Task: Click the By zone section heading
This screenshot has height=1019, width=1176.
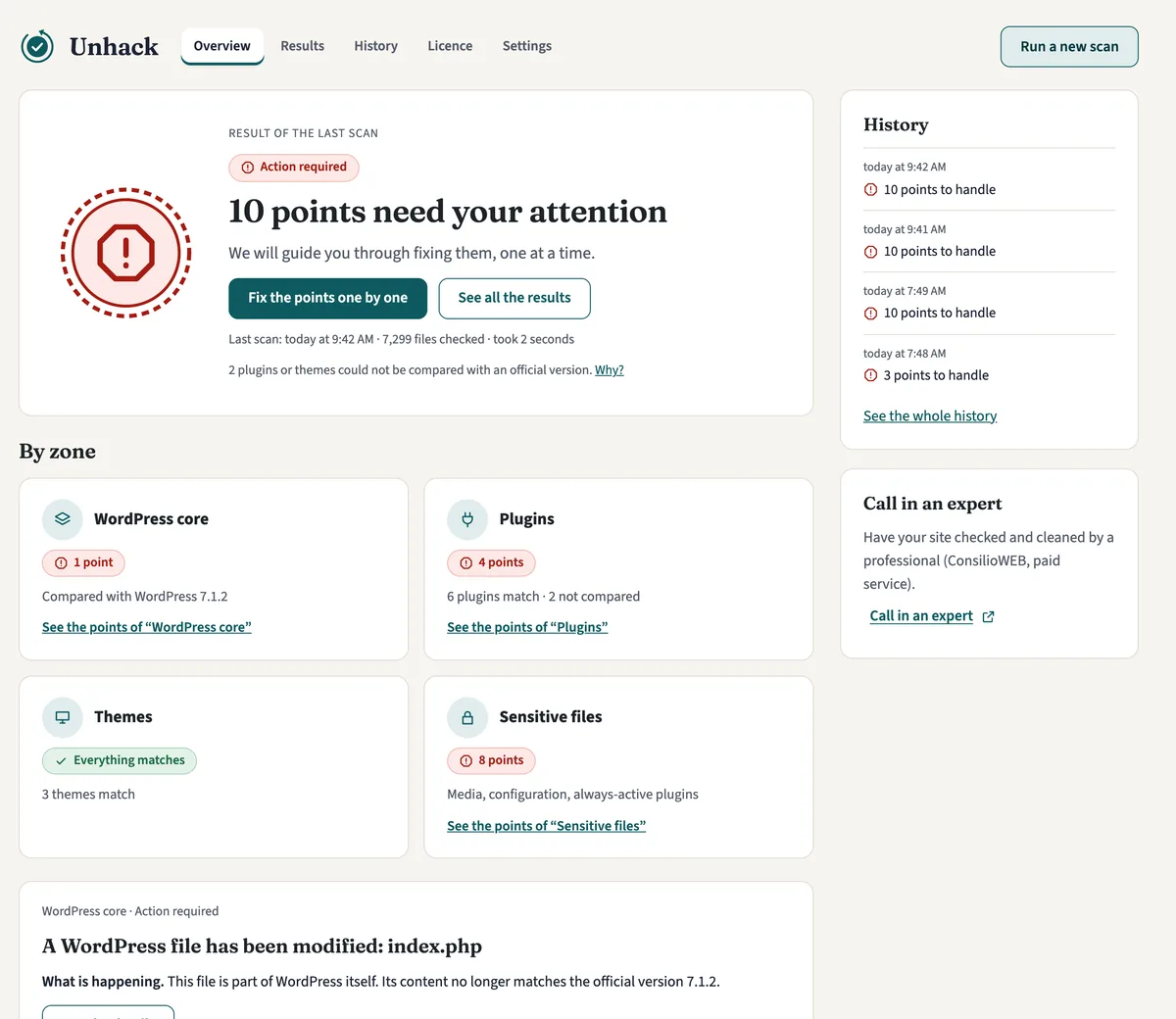Action: [58, 452]
